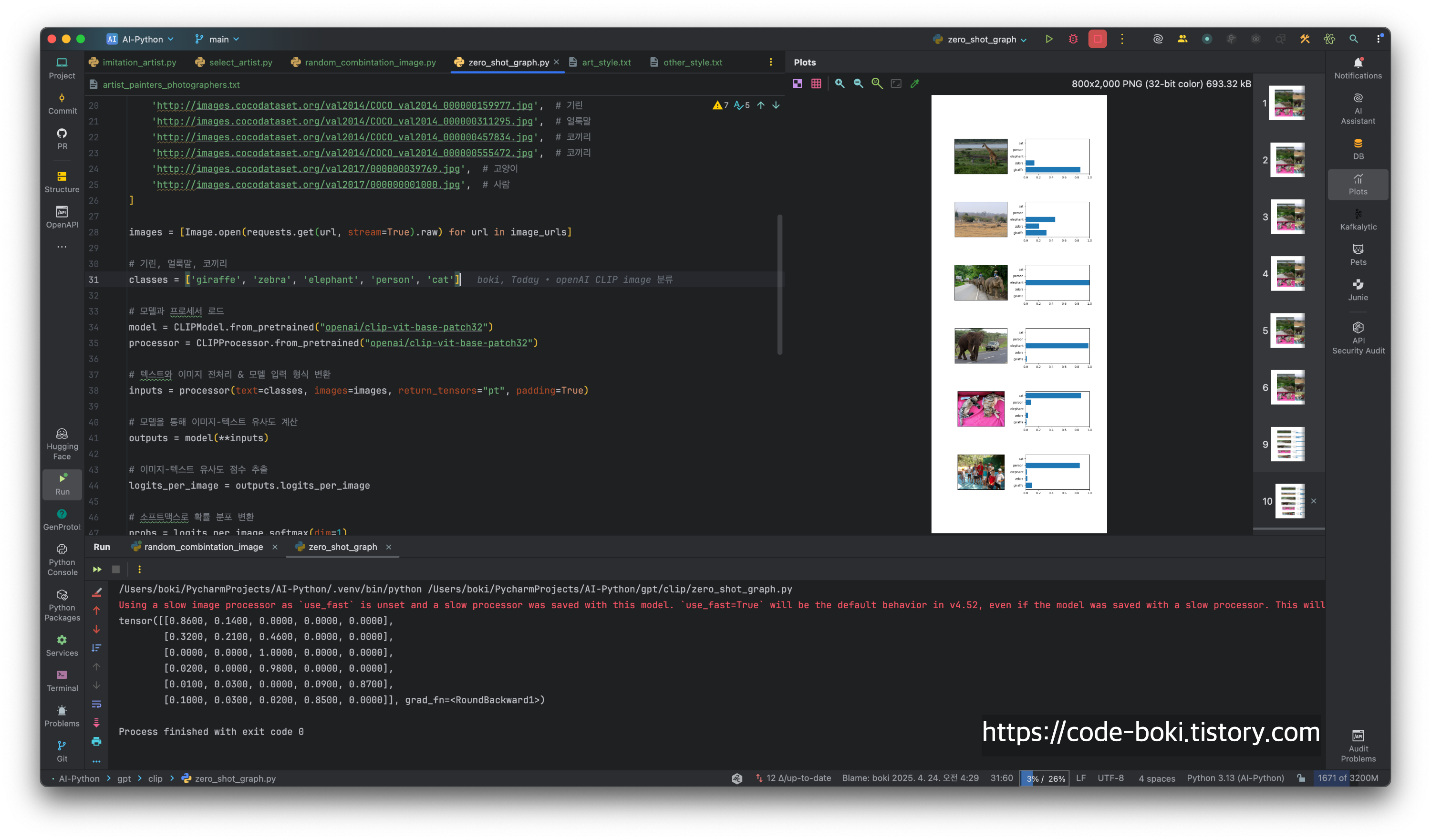
Task: Toggle soft-wrap in Run console
Action: click(96, 704)
